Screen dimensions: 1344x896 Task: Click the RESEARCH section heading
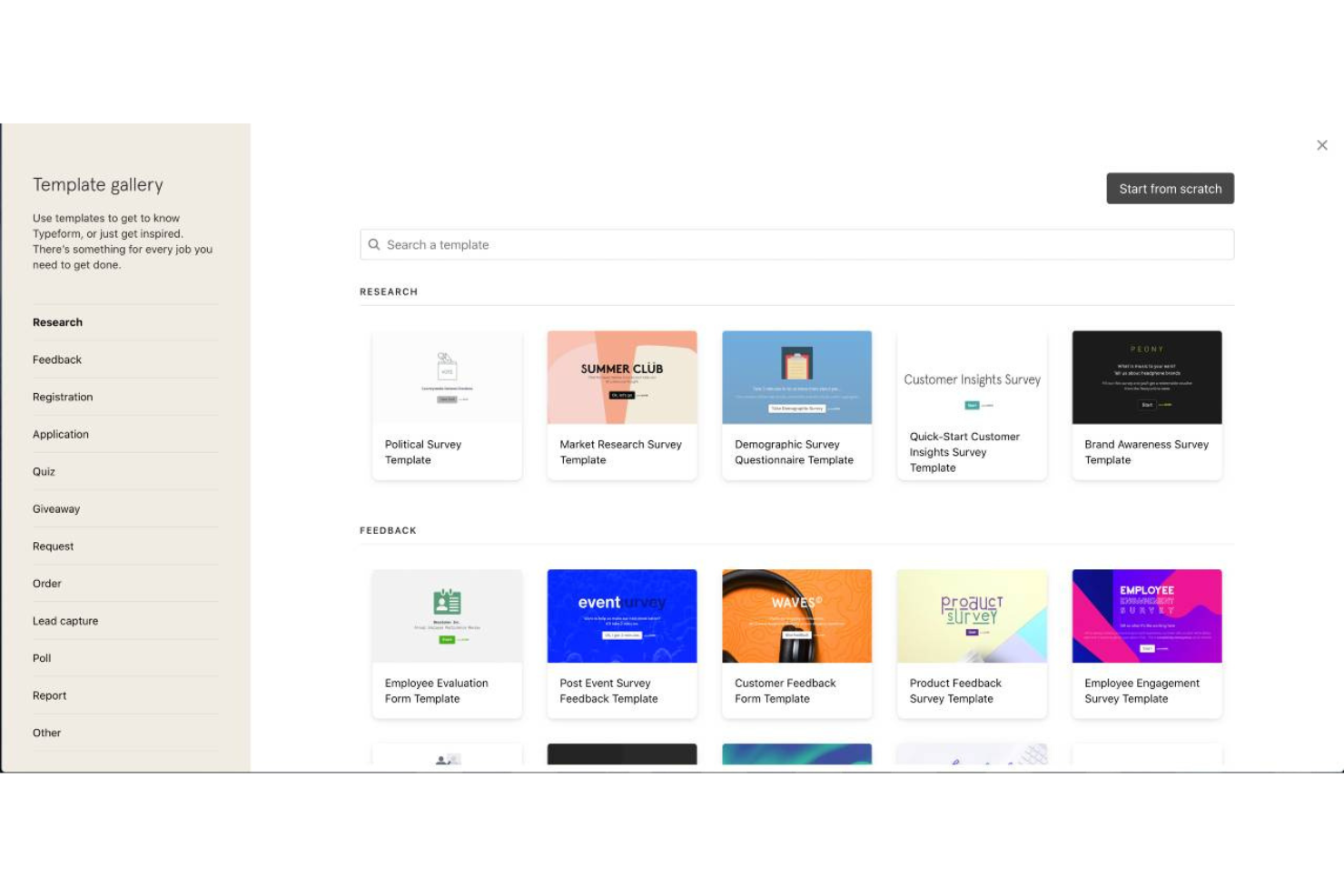[x=389, y=291]
